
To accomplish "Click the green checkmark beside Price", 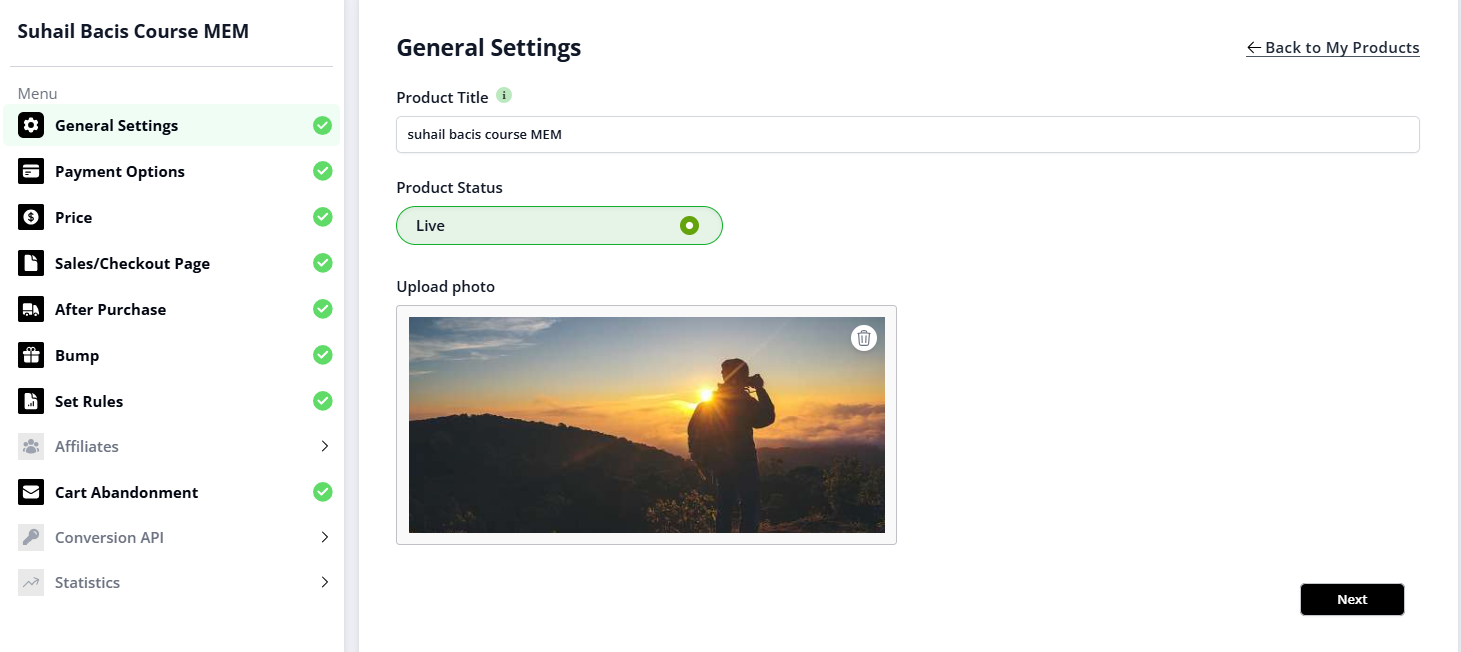I will coord(322,217).
